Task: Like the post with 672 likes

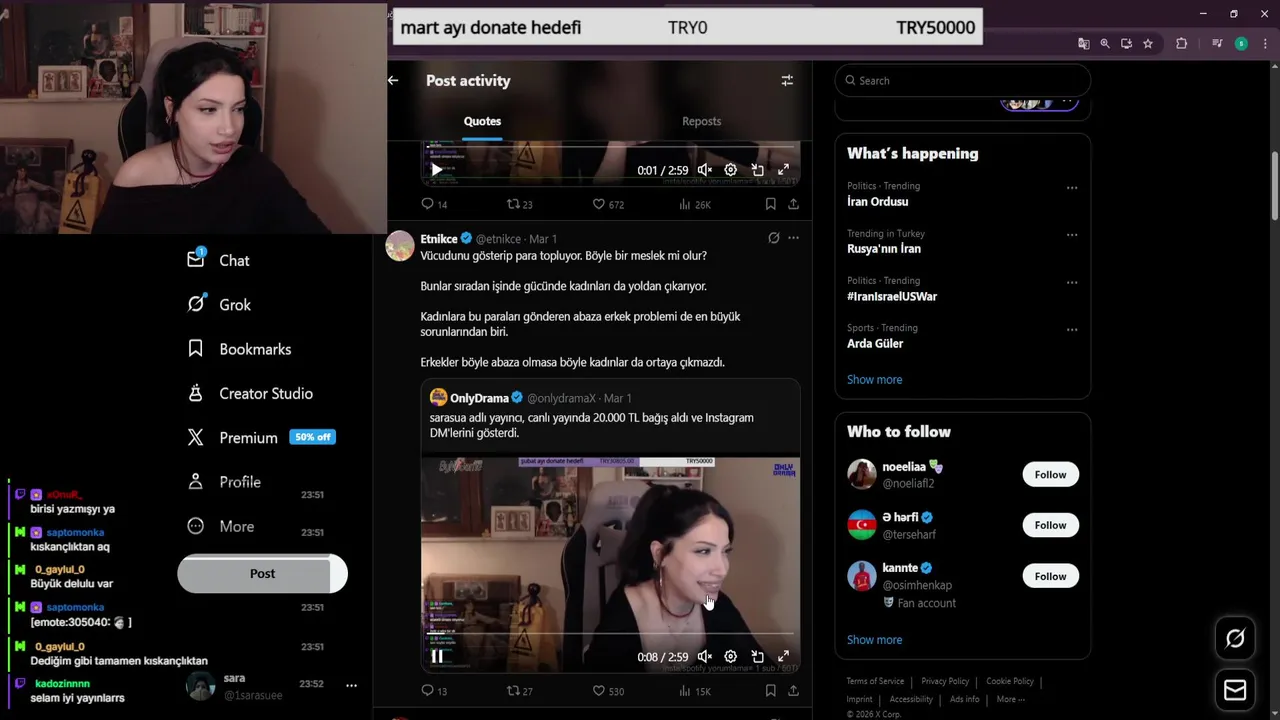Action: coord(608,204)
